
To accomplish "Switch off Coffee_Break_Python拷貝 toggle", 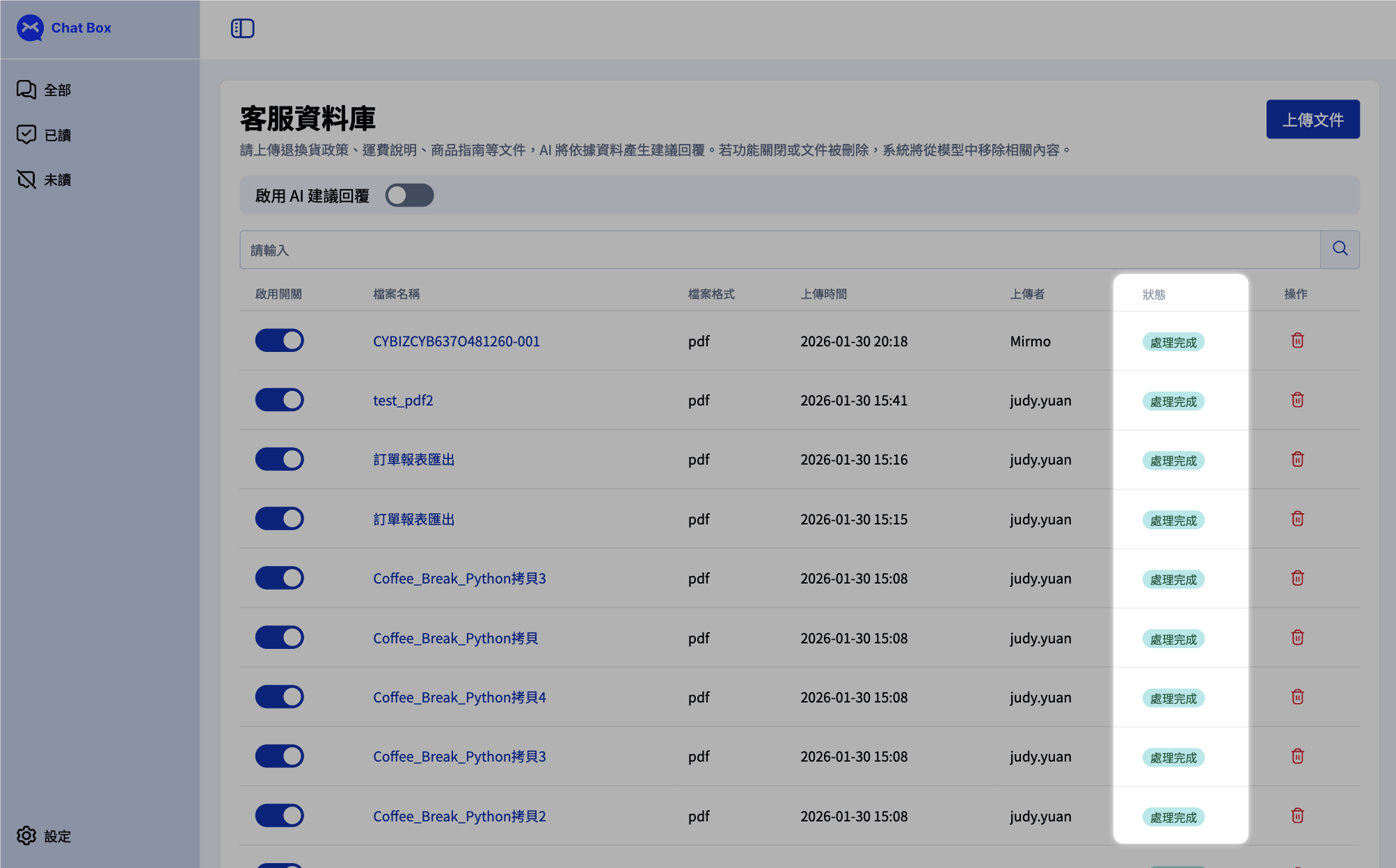I will coord(279,638).
